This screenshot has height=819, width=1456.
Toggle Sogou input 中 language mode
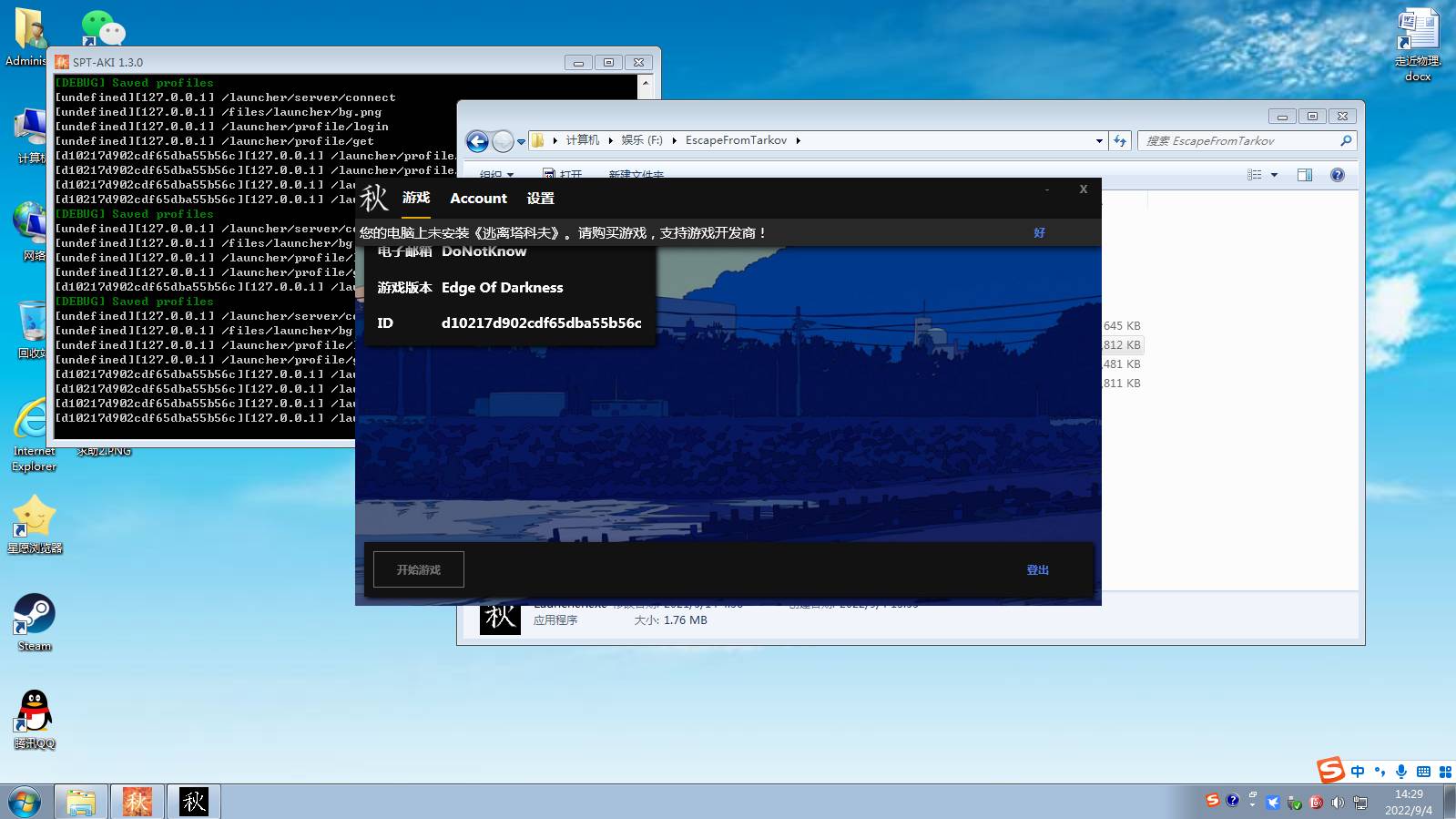(x=1358, y=772)
